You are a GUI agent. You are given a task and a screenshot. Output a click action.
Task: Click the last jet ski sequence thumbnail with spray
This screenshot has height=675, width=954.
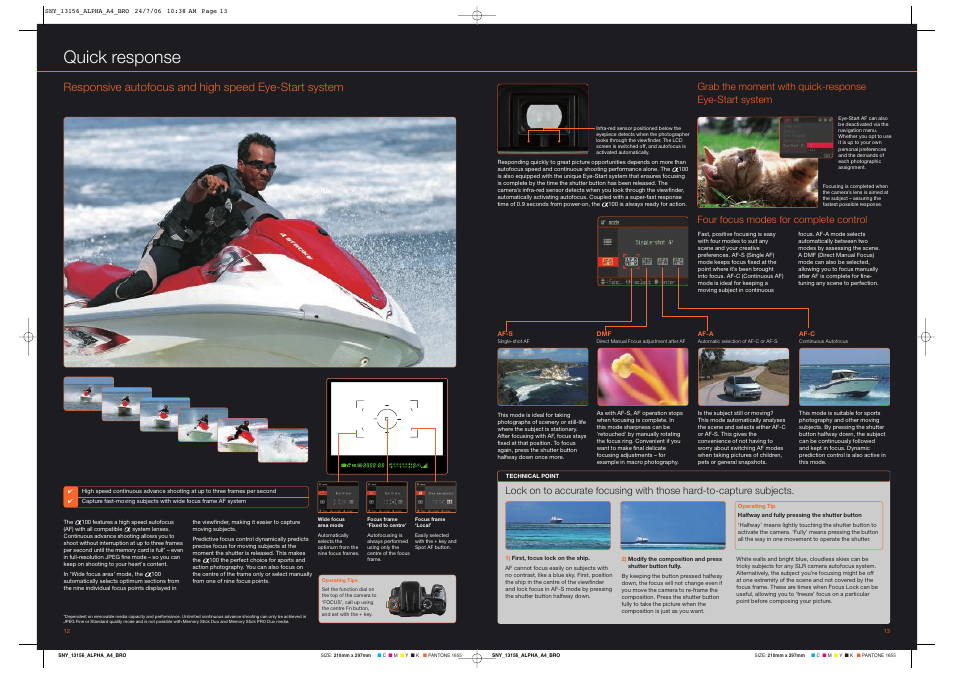pos(283,446)
